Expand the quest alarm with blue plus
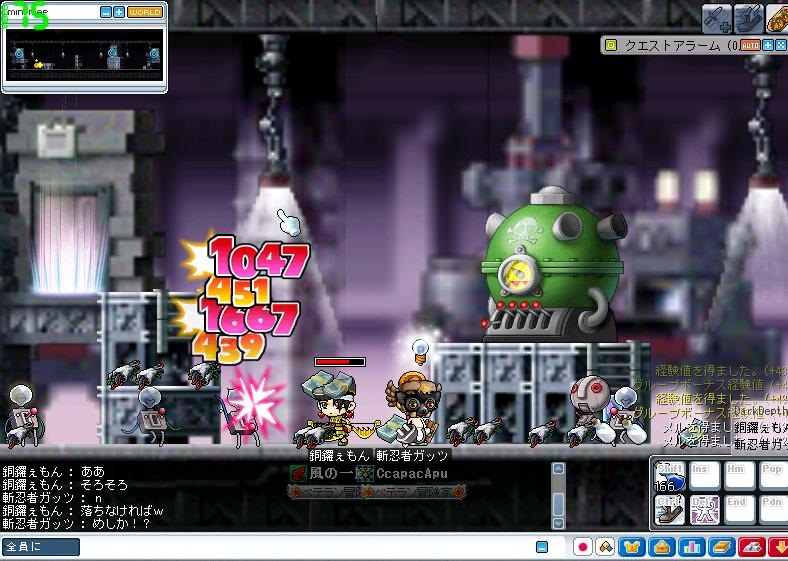The image size is (788, 561). 768,46
